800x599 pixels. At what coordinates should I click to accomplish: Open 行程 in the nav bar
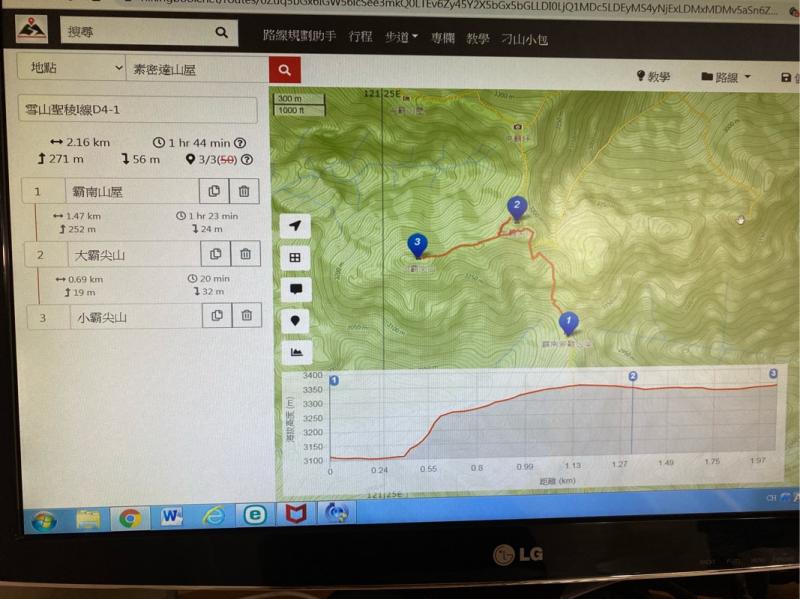click(360, 36)
